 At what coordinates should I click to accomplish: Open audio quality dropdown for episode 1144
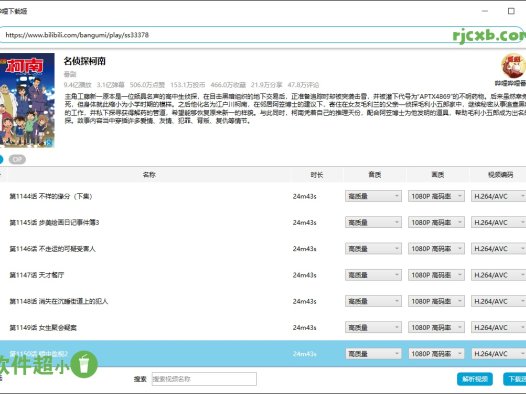tap(373, 196)
